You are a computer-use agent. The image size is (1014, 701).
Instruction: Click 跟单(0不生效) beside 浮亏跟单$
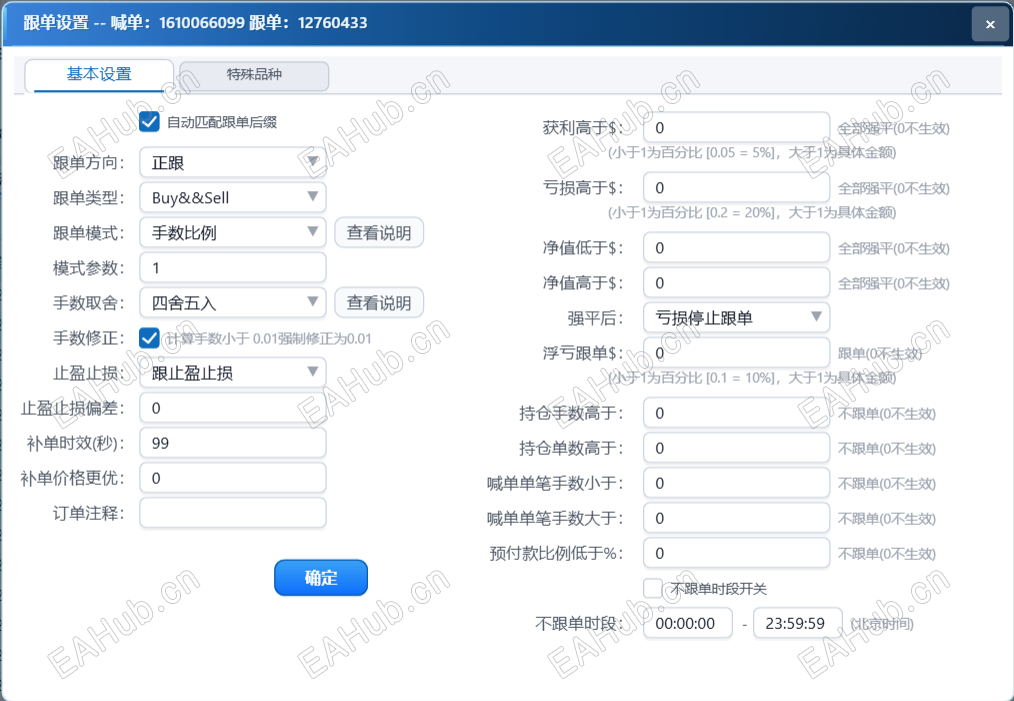(x=879, y=354)
